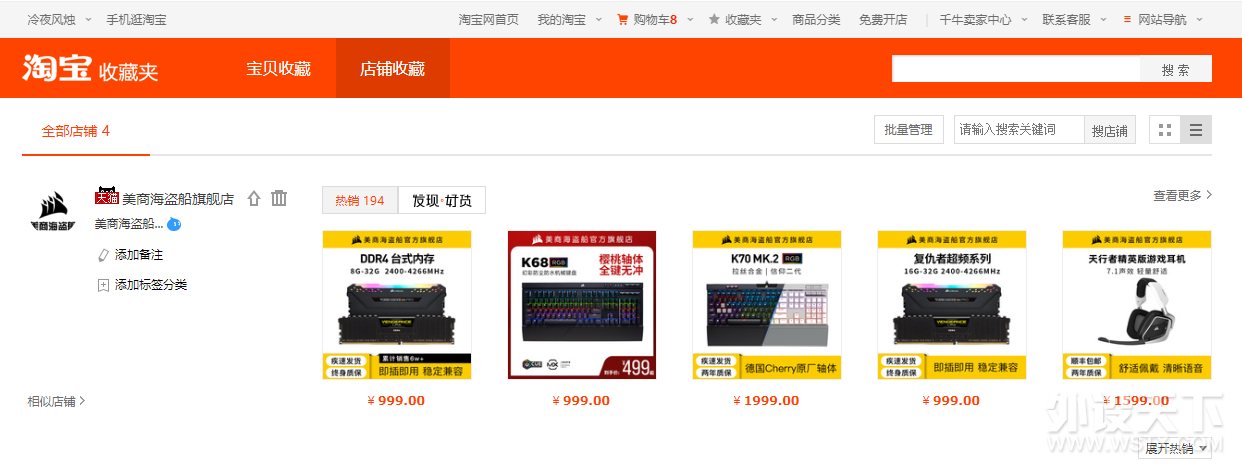Delete the Corsair store from favorites

[279, 198]
